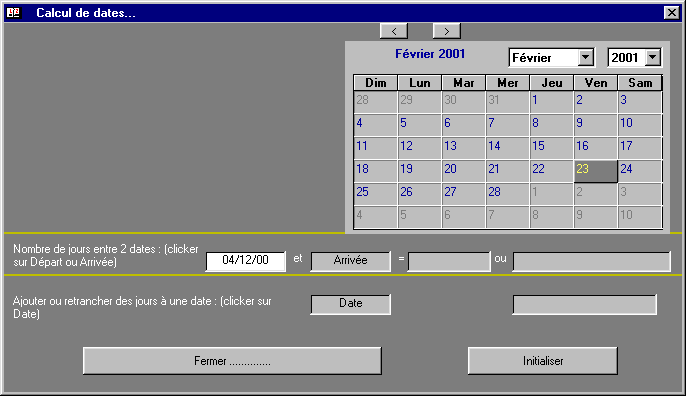The height and width of the screenshot is (396, 686).
Task: Select day 14 in the calendar
Action: 508,148
